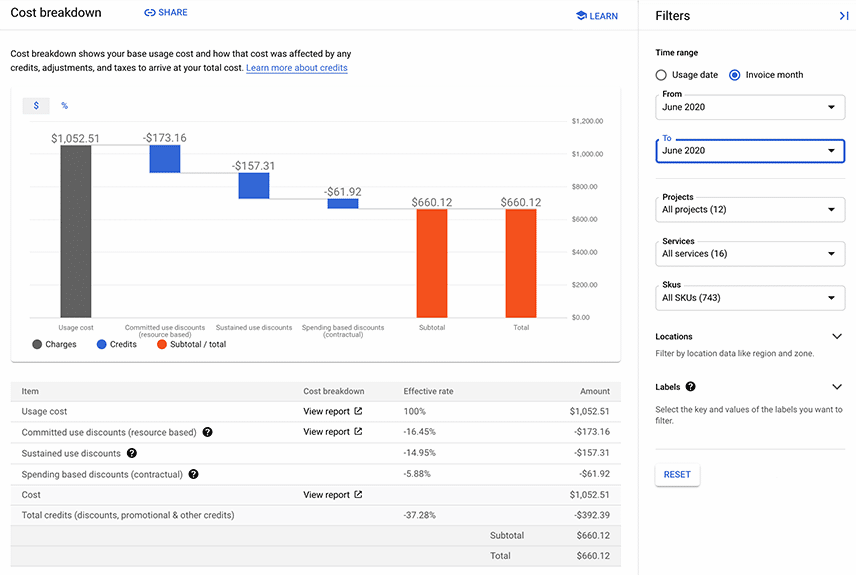Click the orange Subtotal bar in chart
Viewport: 856px width, 575px height.
[x=432, y=263]
